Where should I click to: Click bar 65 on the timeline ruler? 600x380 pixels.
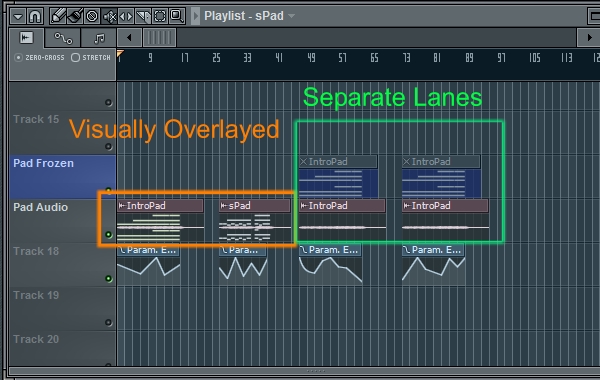[374, 57]
